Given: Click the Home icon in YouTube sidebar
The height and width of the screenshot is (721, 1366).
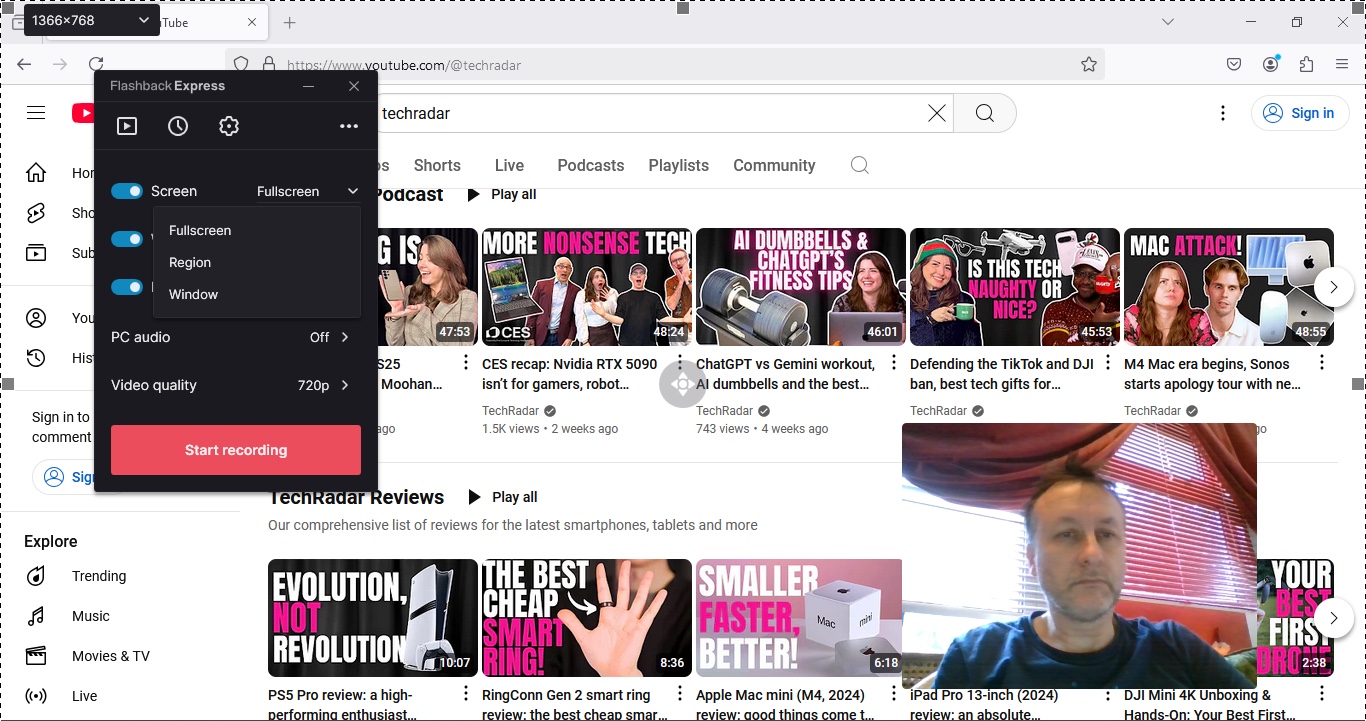Looking at the screenshot, I should [x=36, y=173].
